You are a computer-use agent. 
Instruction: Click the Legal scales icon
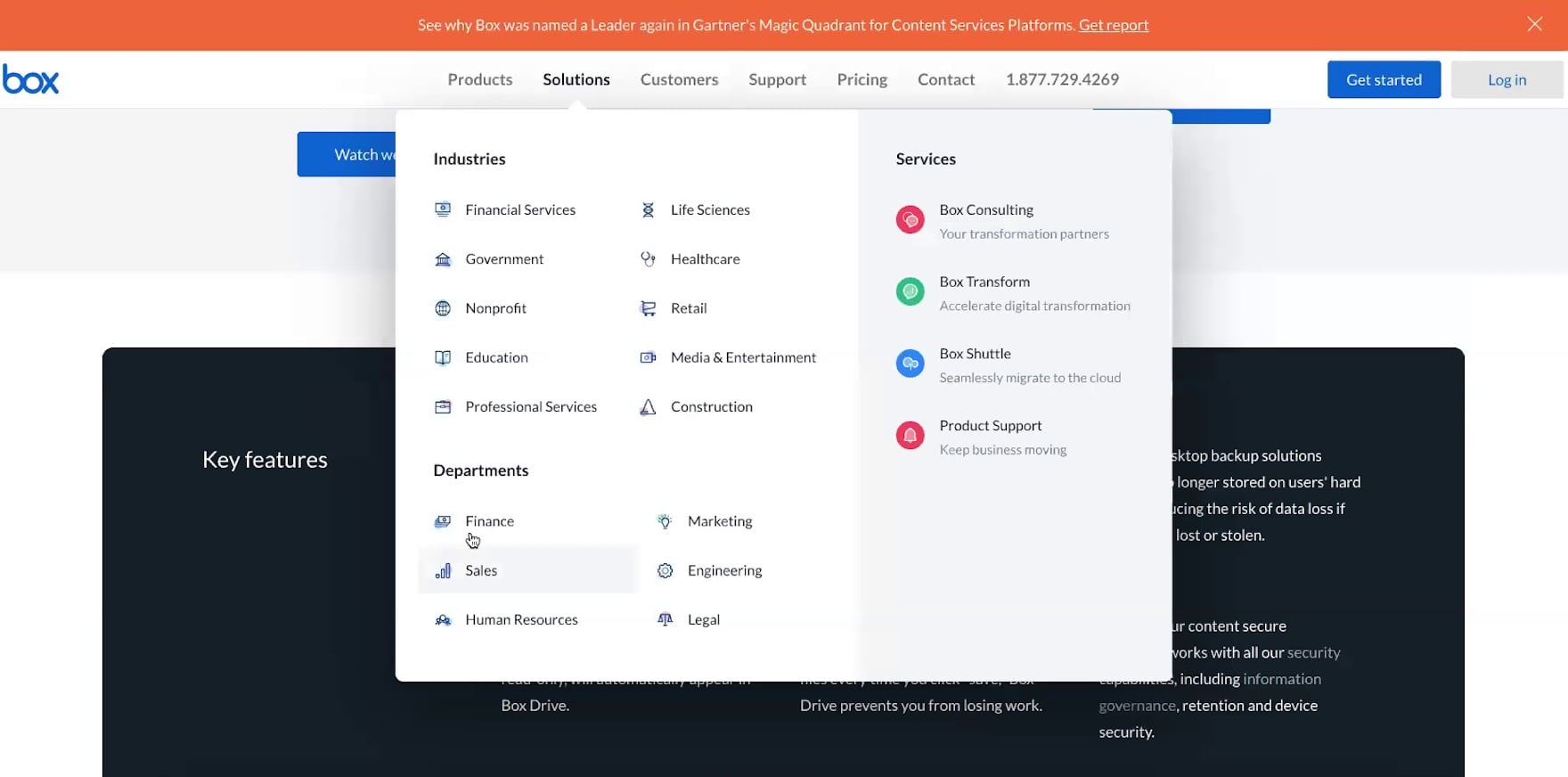click(x=665, y=620)
